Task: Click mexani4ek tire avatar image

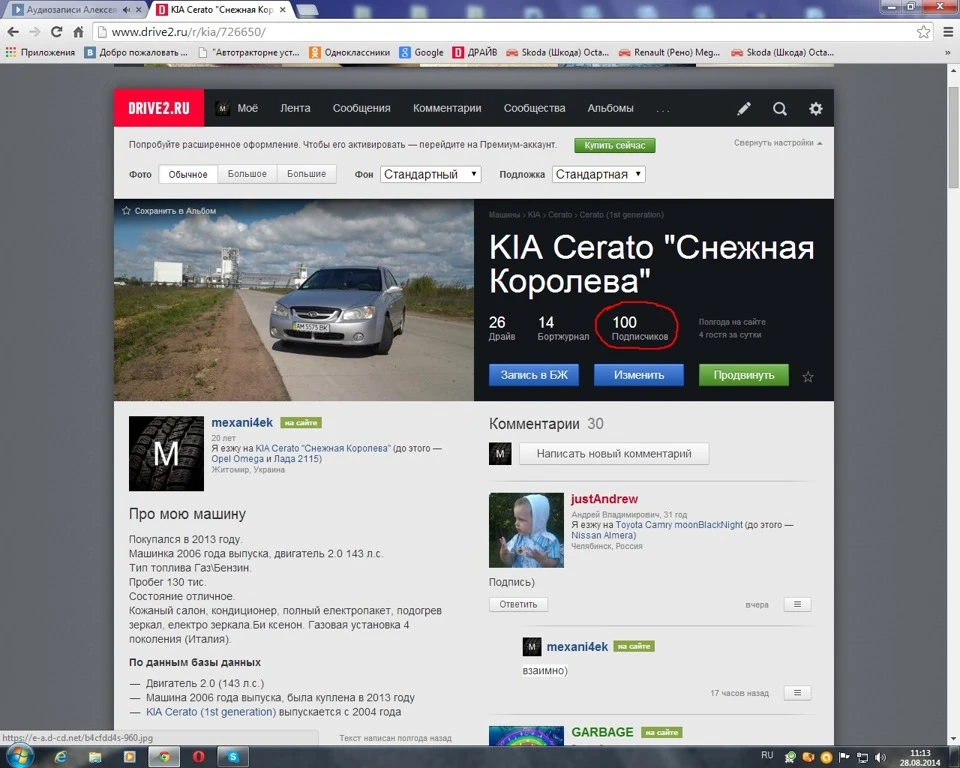Action: pos(166,454)
